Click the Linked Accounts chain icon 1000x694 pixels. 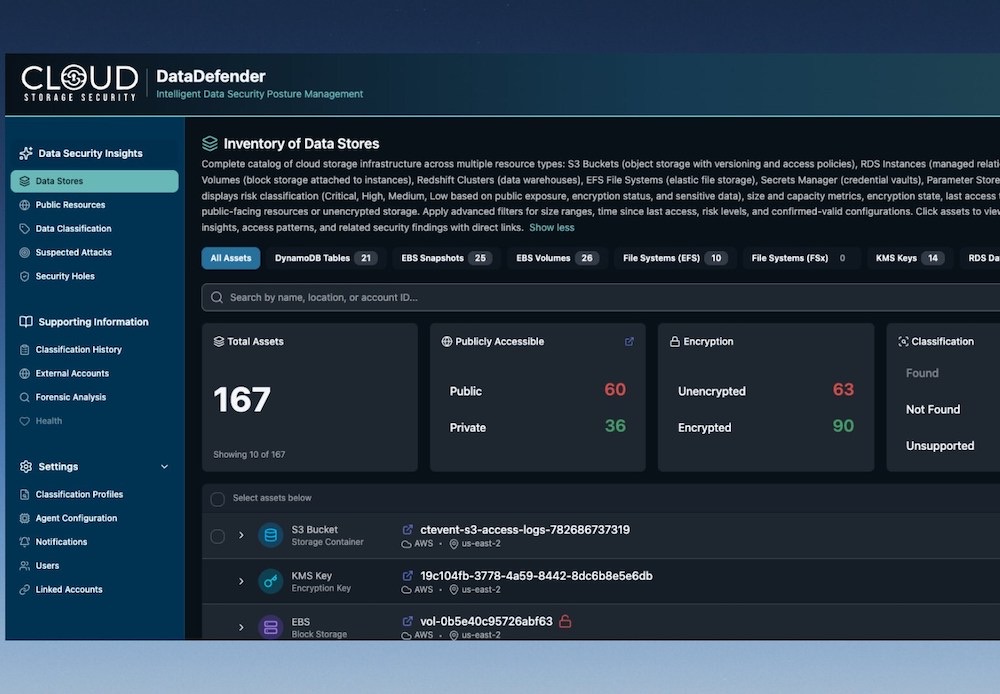pyautogui.click(x=24, y=589)
